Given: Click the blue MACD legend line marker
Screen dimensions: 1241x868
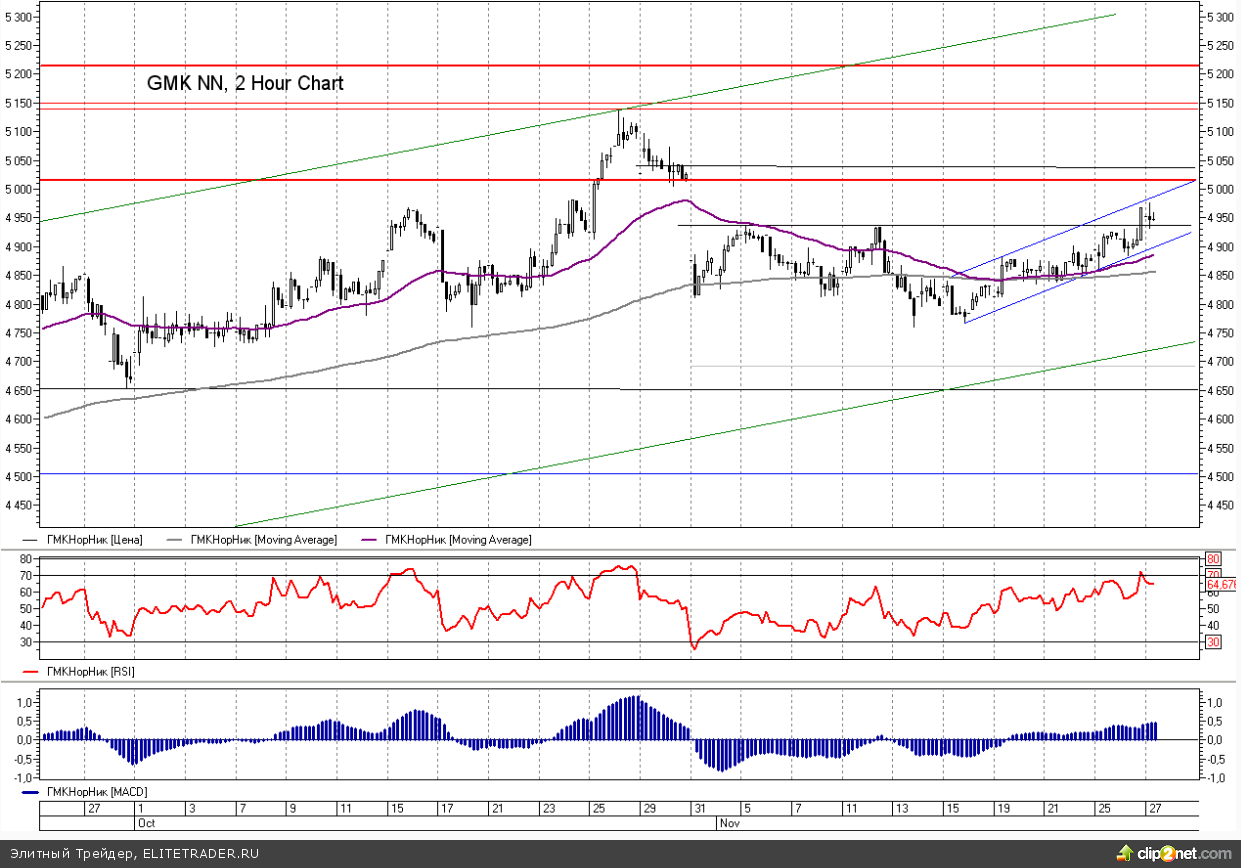Looking at the screenshot, I should click(x=29, y=792).
